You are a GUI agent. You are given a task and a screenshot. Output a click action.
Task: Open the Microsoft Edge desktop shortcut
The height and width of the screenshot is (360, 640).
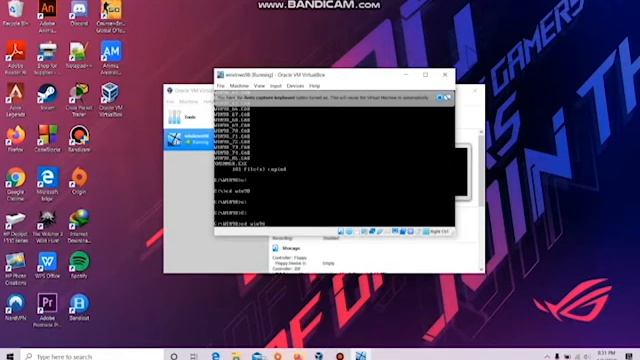click(x=47, y=184)
